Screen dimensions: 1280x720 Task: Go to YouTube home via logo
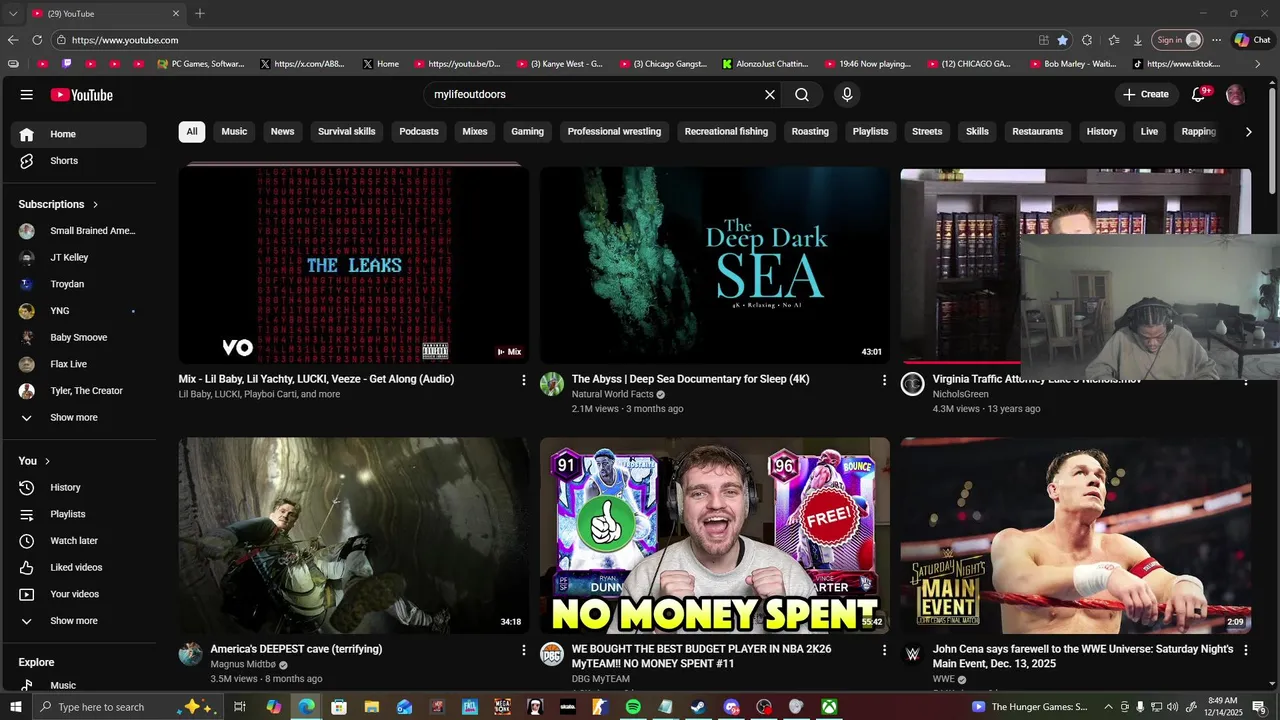pos(82,95)
